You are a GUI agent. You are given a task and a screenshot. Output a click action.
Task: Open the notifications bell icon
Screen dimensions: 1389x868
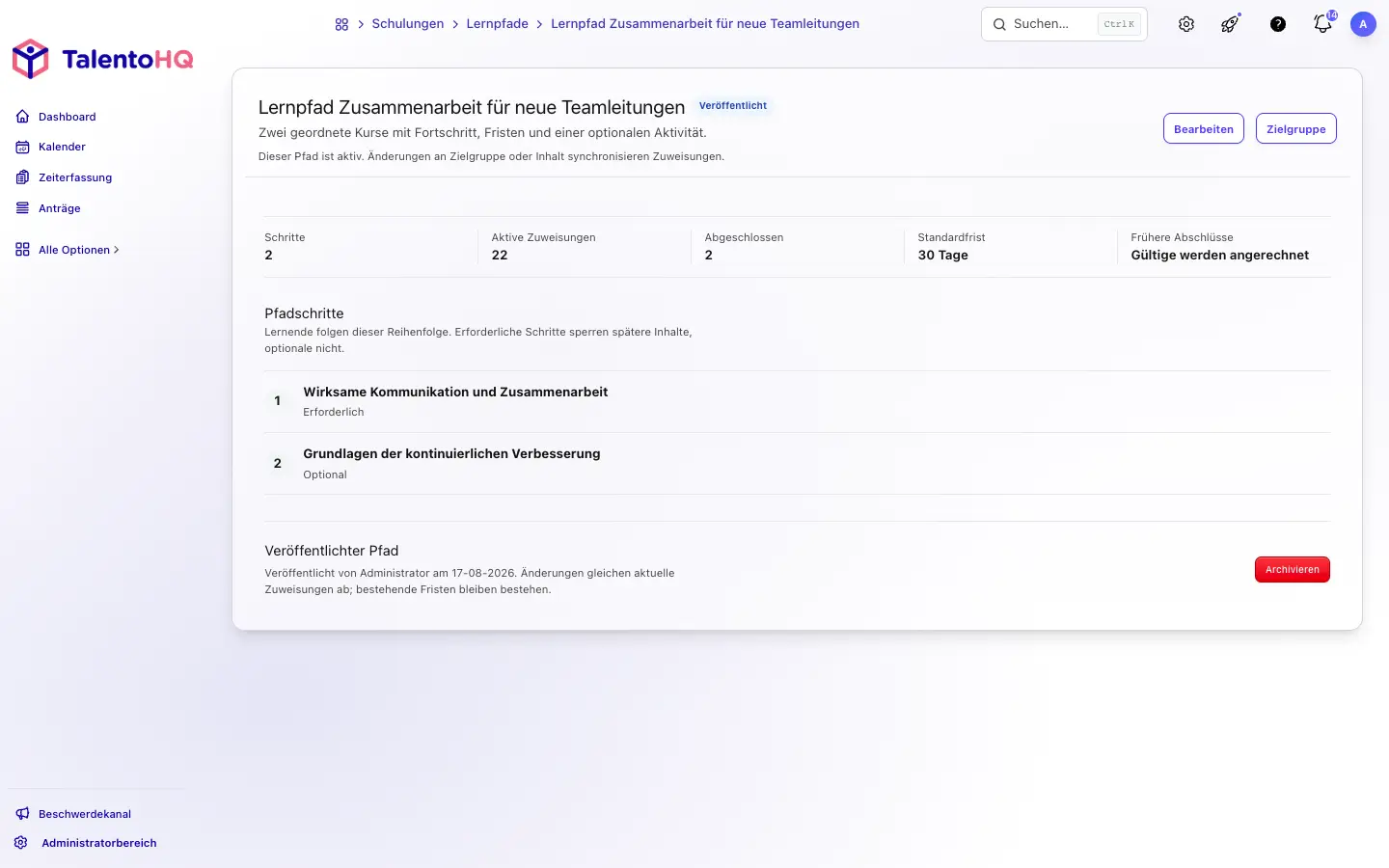tap(1322, 24)
